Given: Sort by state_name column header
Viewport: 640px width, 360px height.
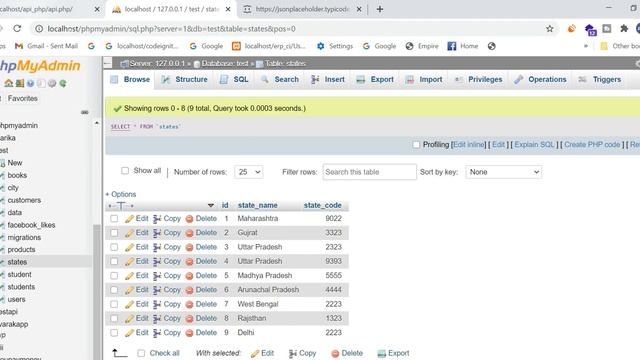Looking at the screenshot, I should 258,205.
